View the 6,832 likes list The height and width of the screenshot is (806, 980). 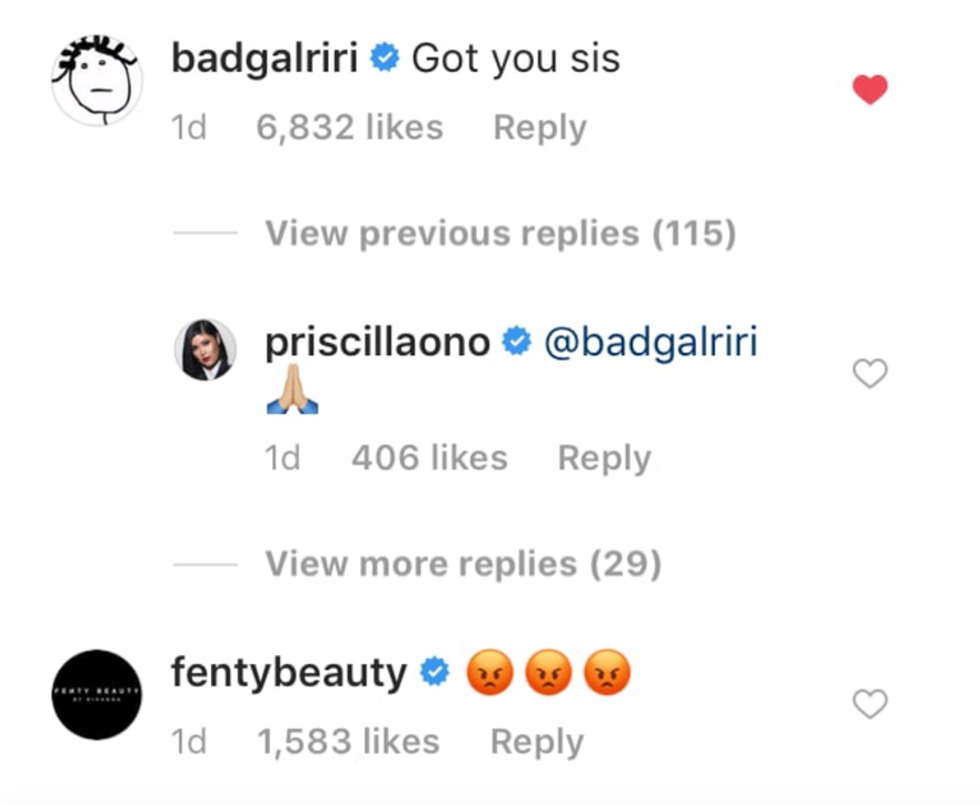pos(349,128)
